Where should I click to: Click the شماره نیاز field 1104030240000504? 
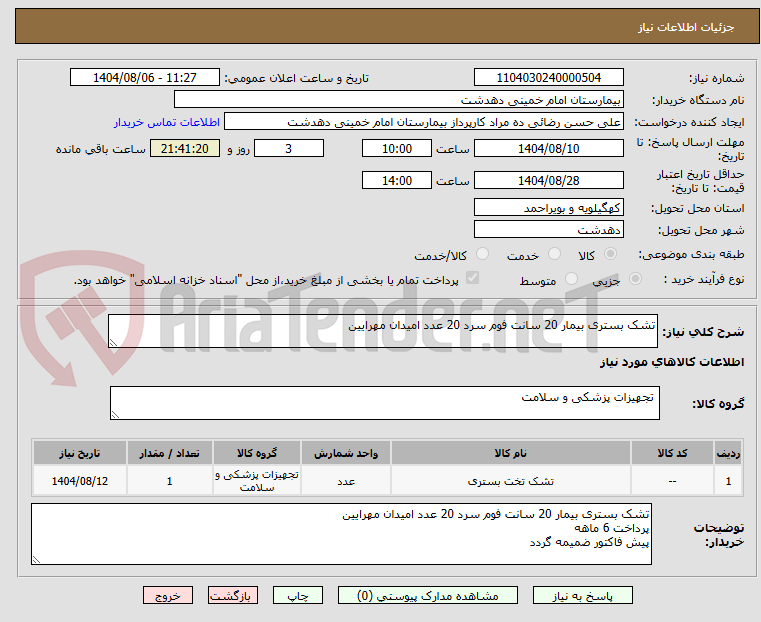tap(548, 78)
